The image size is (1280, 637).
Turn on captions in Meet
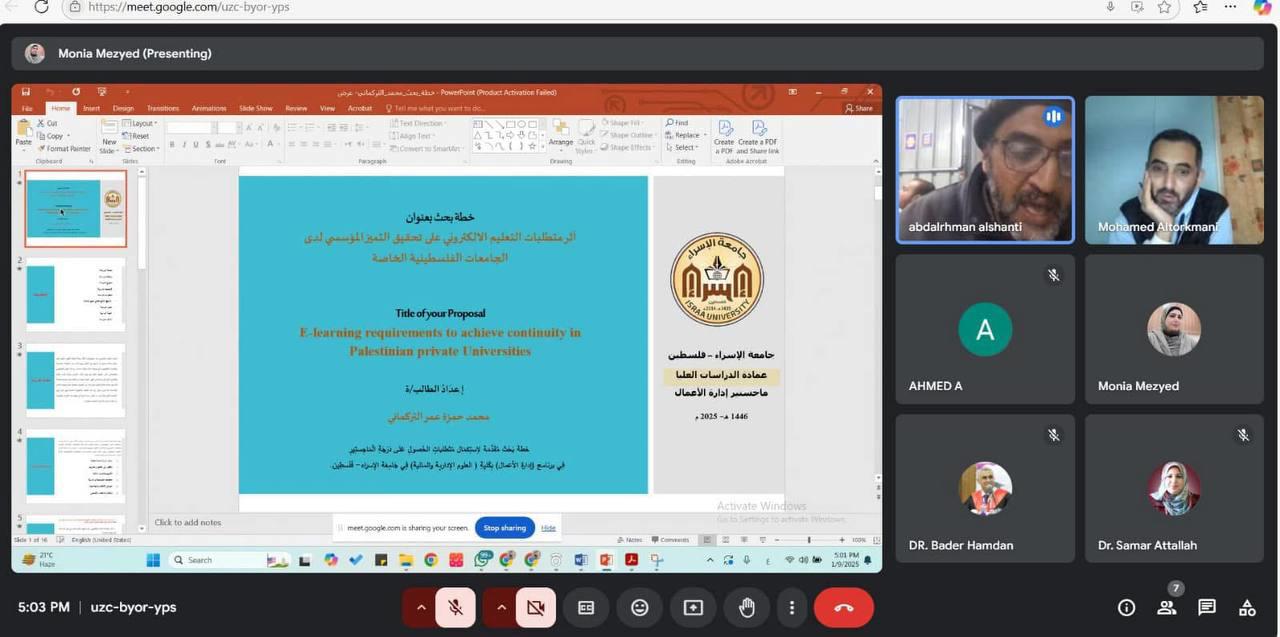coord(586,607)
